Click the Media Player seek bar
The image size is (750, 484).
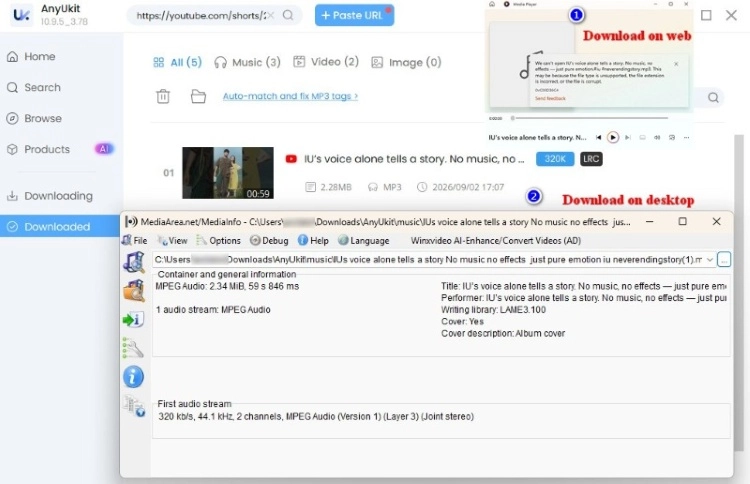(x=589, y=118)
